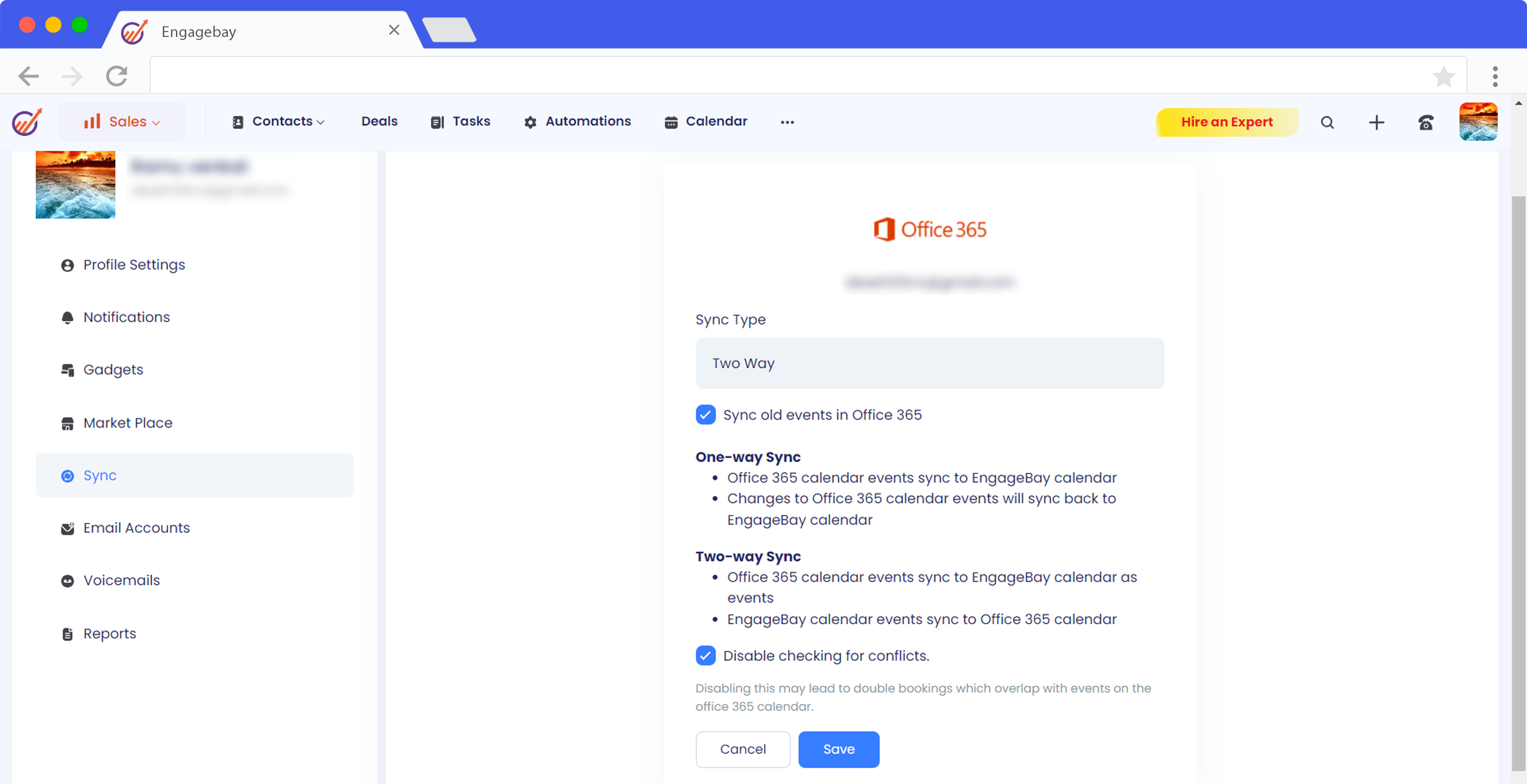Cancel the Office 365 sync settings
The height and width of the screenshot is (784, 1527).
coord(743,749)
